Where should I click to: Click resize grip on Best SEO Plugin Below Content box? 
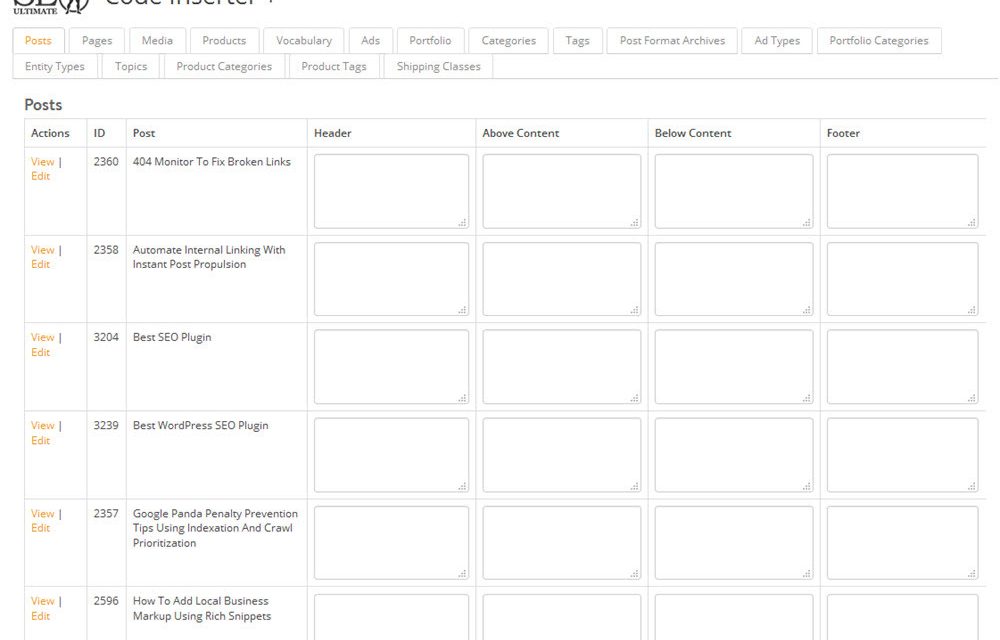click(807, 398)
